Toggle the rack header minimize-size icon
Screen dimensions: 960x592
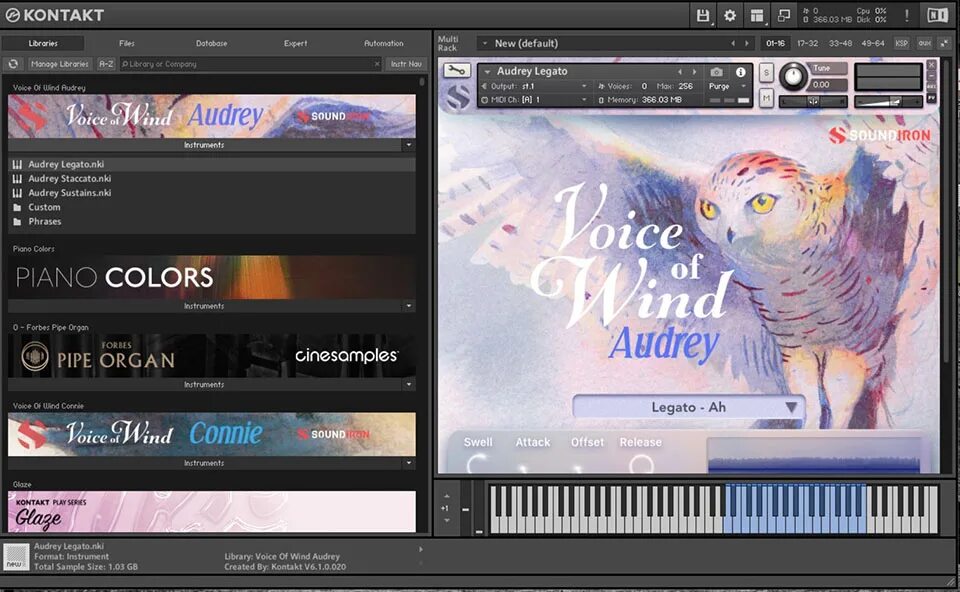coord(945,43)
